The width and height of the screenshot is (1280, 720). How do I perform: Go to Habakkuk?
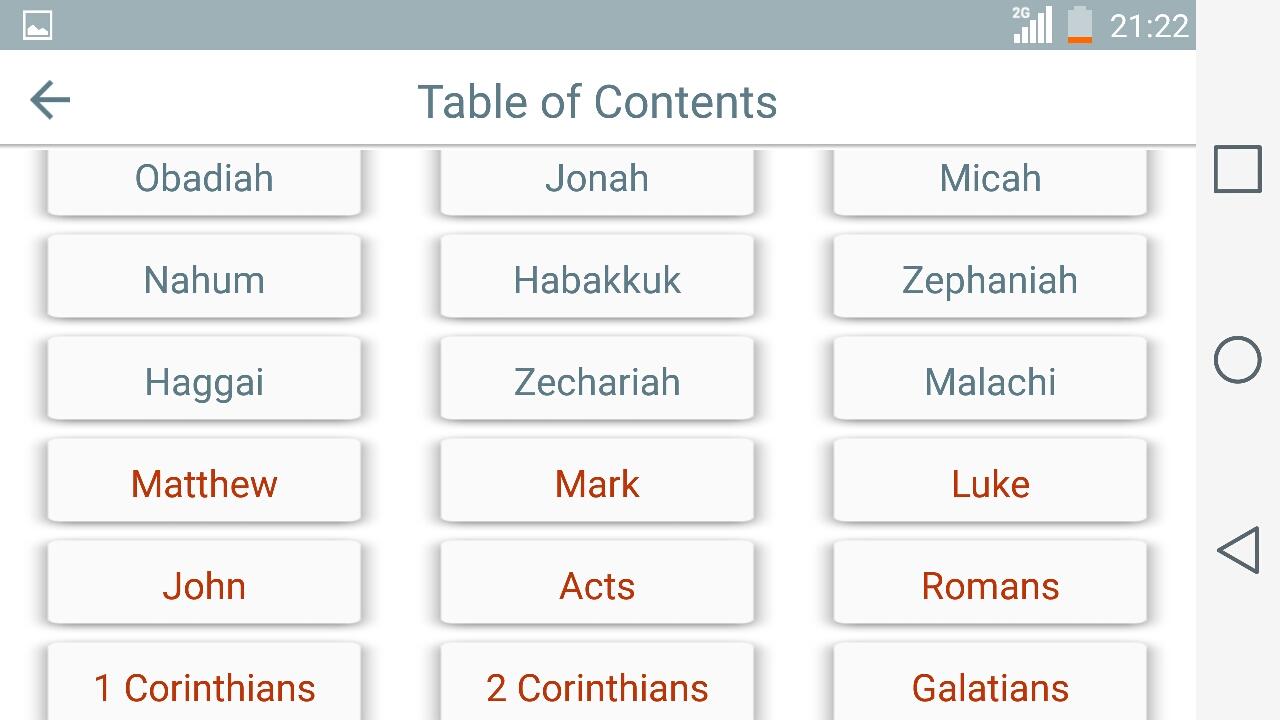coord(597,280)
